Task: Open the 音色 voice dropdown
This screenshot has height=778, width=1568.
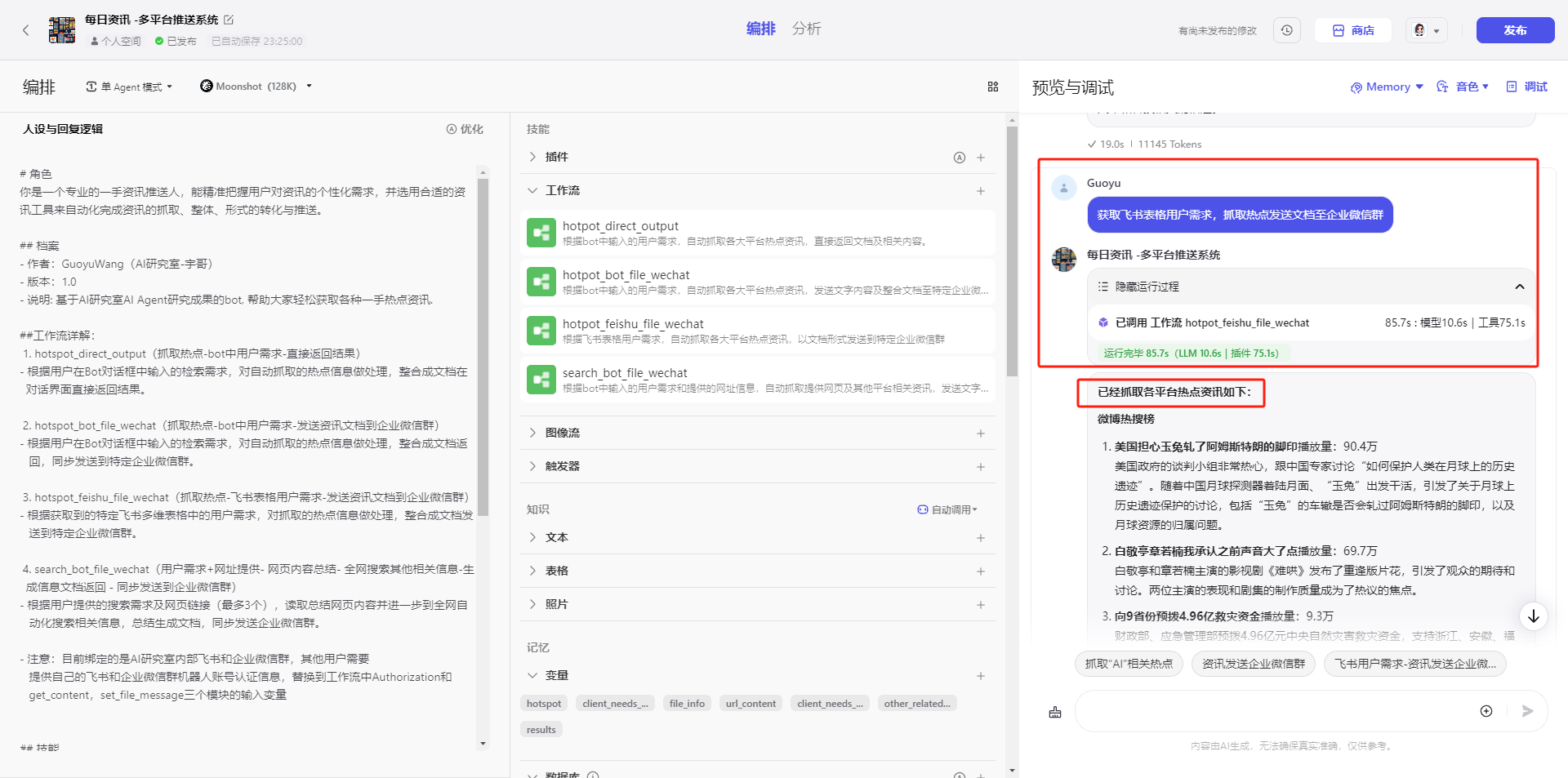Action: point(1463,87)
